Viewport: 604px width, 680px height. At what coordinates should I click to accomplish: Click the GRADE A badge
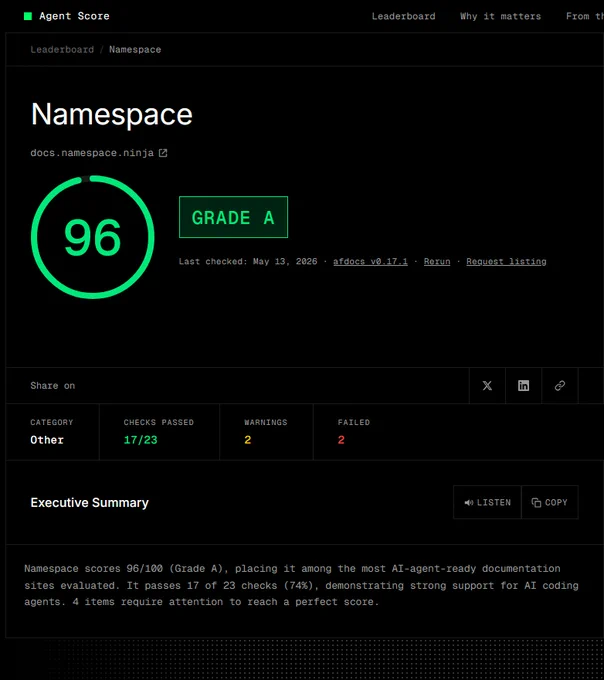click(233, 217)
